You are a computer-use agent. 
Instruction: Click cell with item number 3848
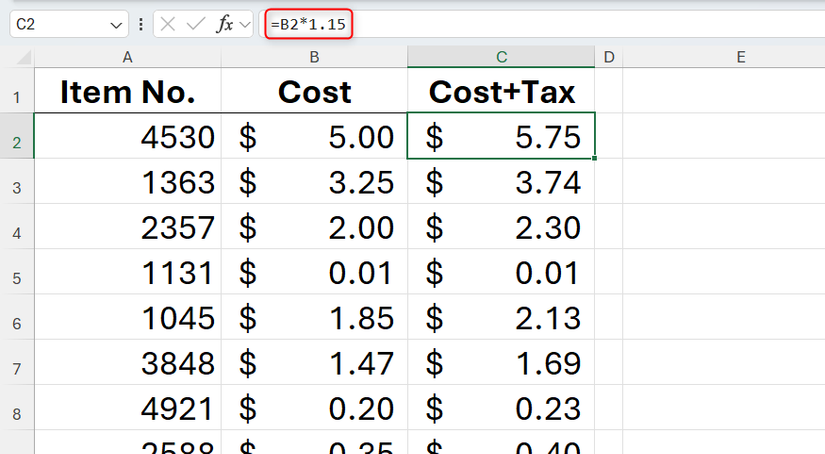[128, 362]
